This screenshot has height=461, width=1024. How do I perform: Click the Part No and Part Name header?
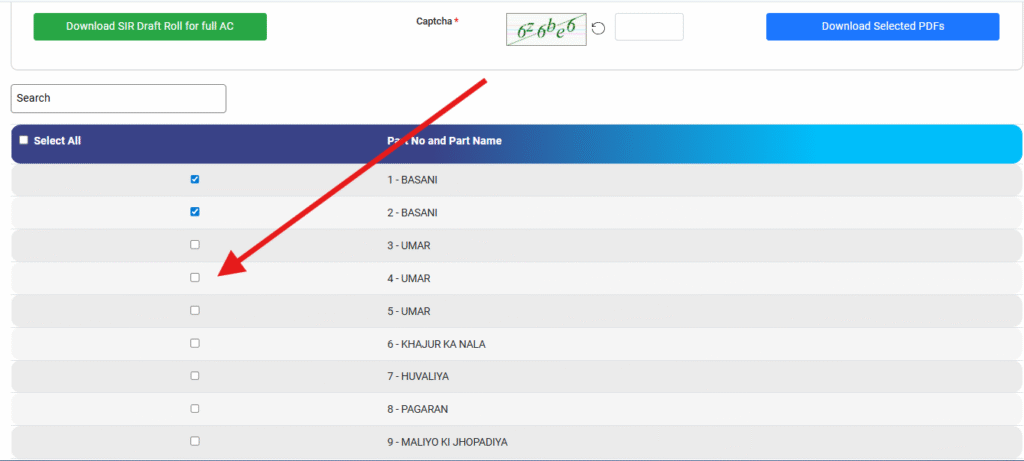coord(444,141)
